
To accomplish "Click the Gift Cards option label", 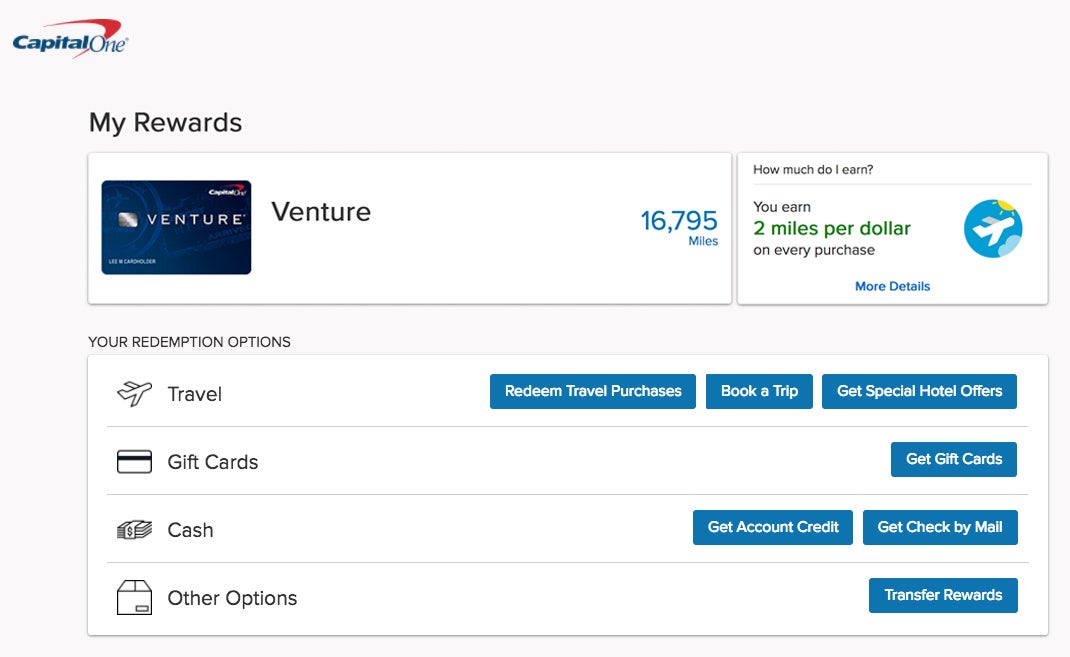I will tap(212, 462).
